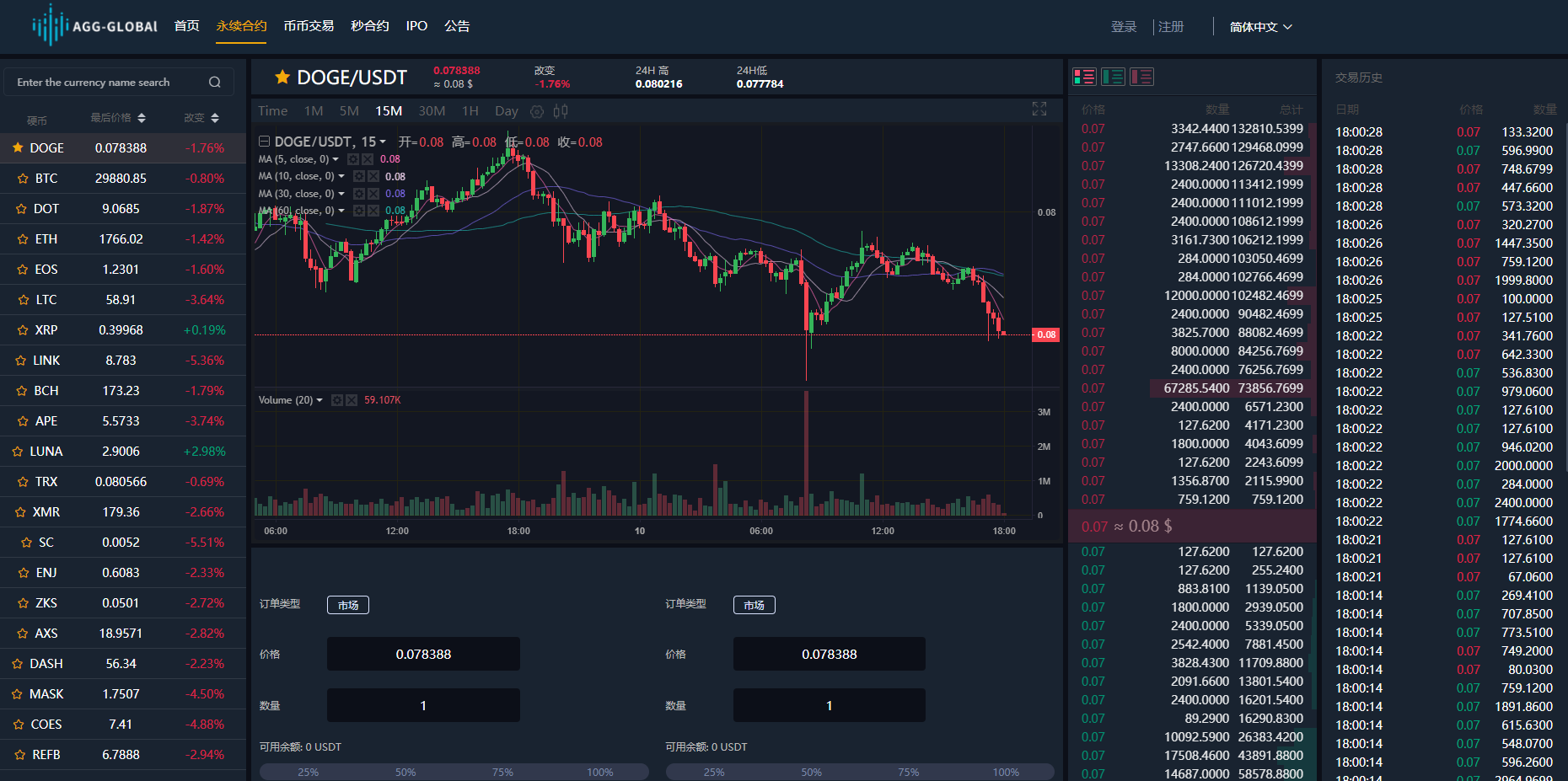Open the 简体中文 language dropdown
The width and height of the screenshot is (1568, 781).
[1260, 27]
